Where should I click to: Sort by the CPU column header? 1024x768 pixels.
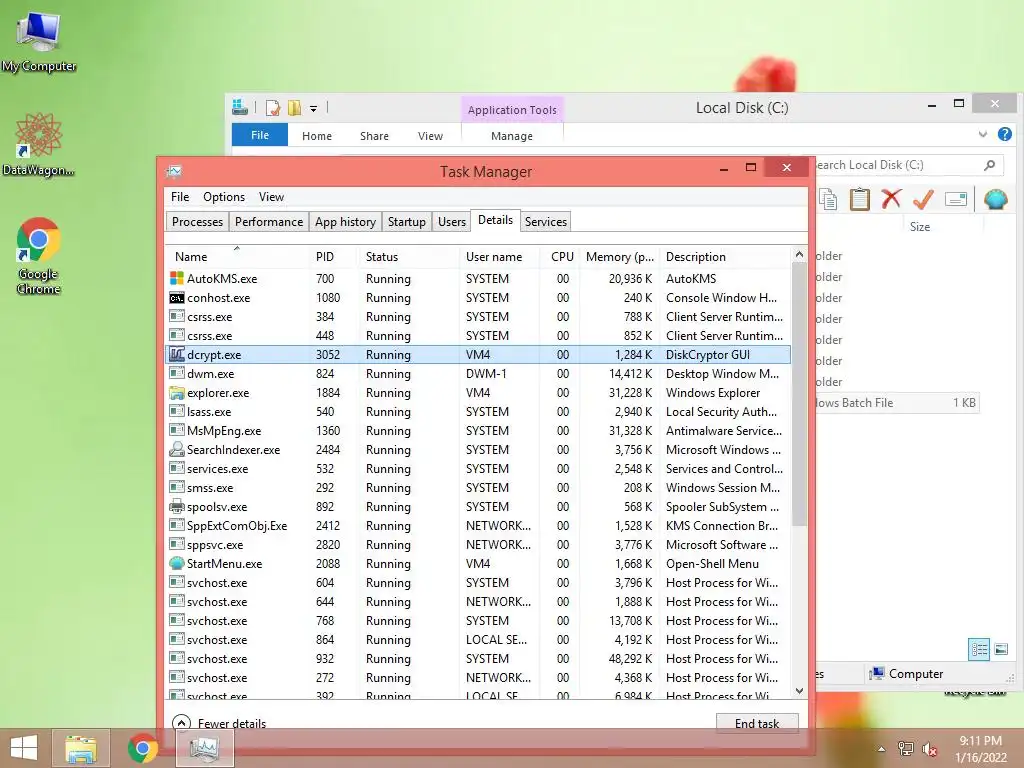click(x=560, y=257)
